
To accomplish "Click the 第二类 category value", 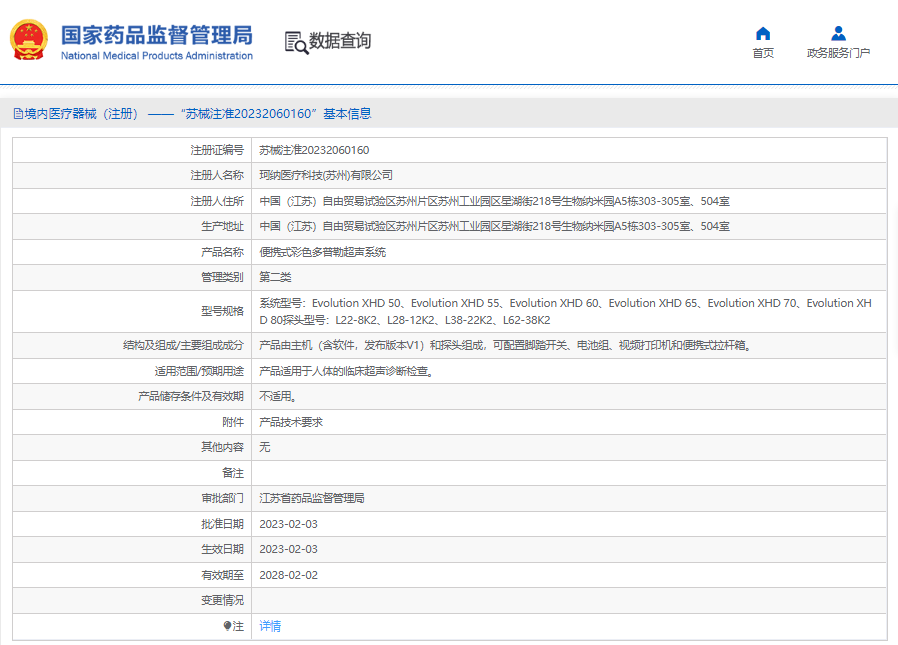I will tap(275, 277).
